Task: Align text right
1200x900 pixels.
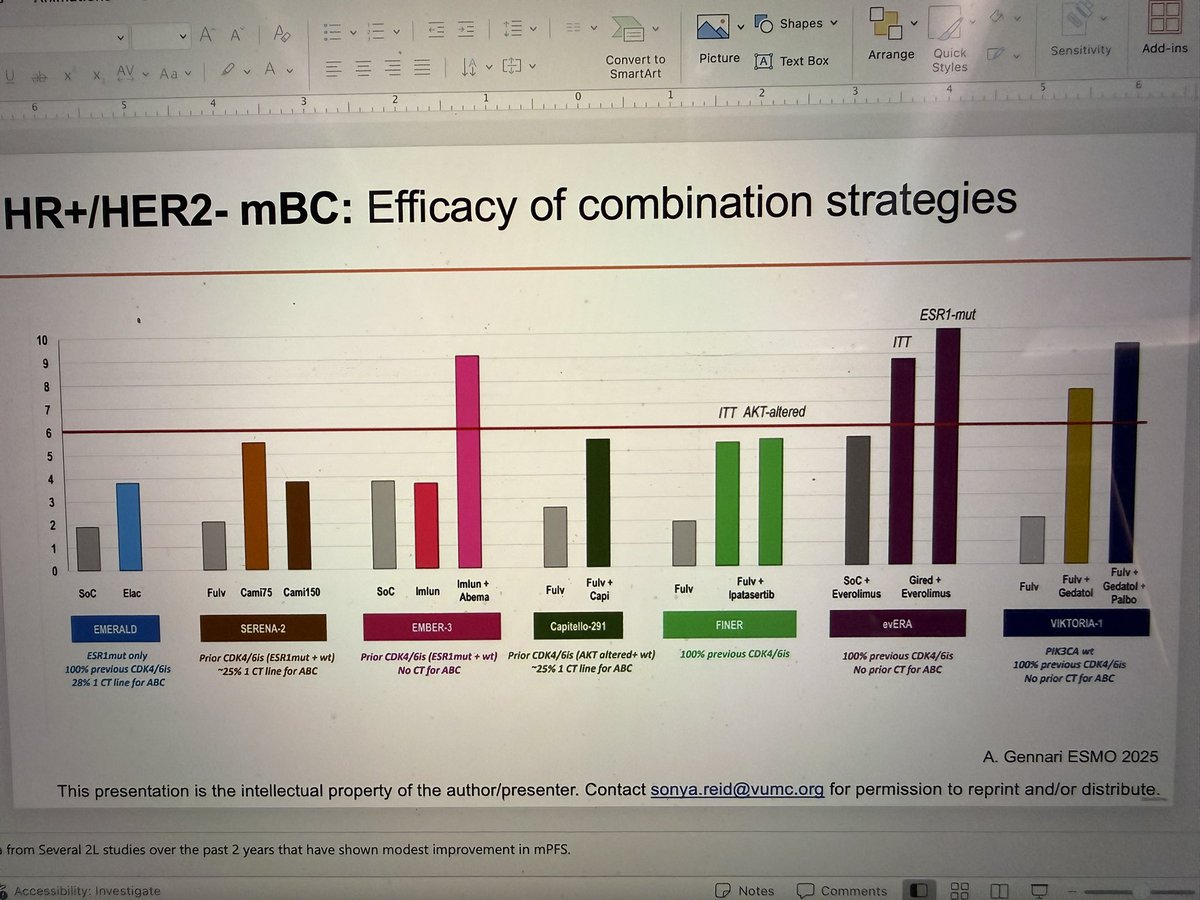Action: tap(392, 68)
